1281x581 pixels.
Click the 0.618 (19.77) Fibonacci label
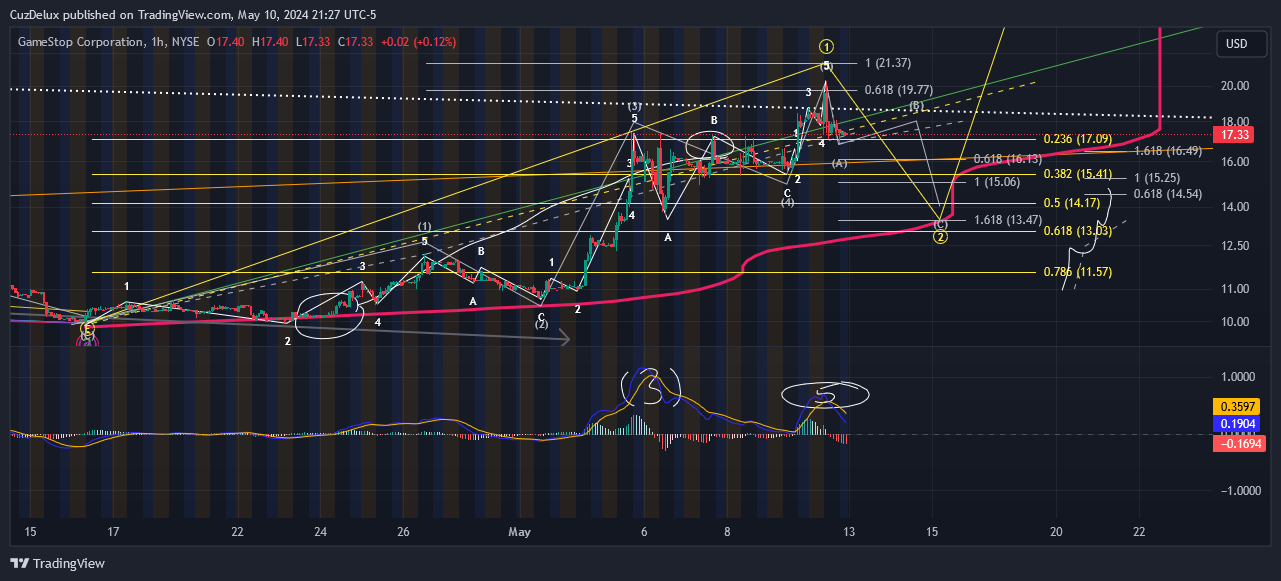click(x=899, y=89)
